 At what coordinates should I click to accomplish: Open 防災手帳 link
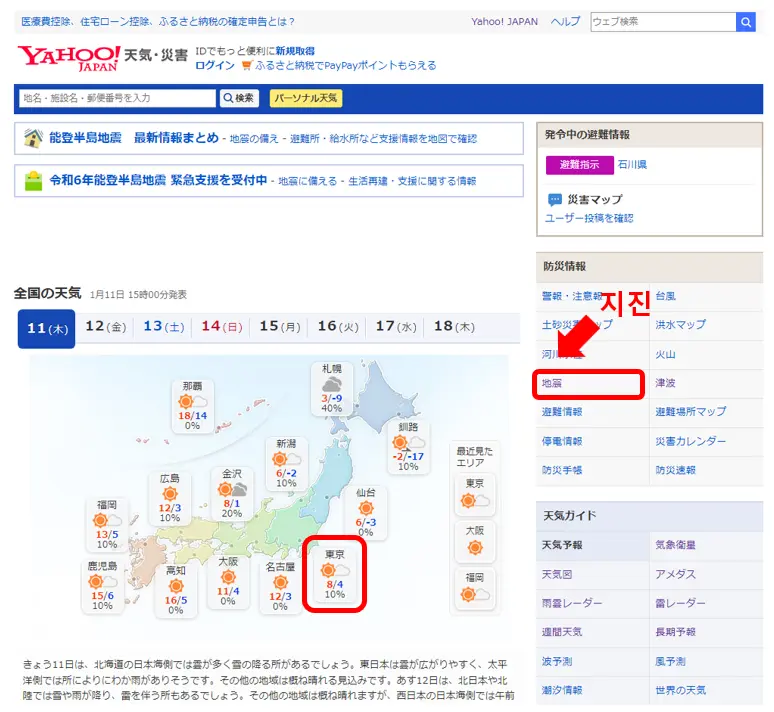click(562, 470)
